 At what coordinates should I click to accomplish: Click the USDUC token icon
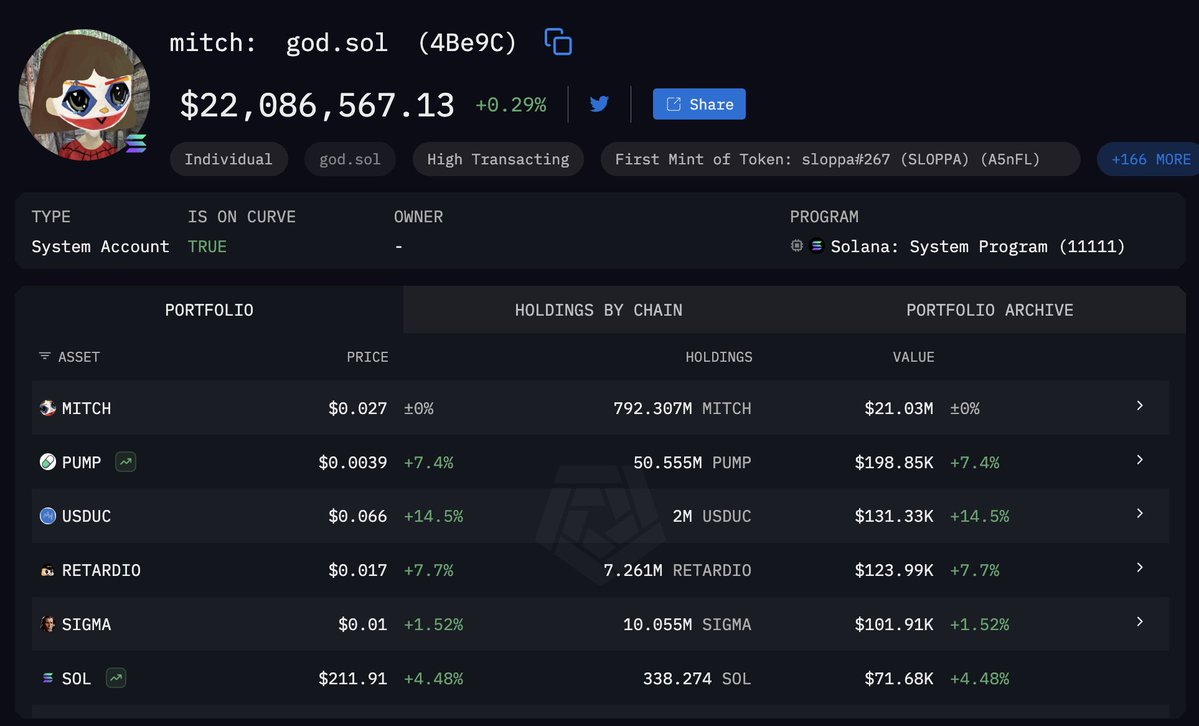47,516
